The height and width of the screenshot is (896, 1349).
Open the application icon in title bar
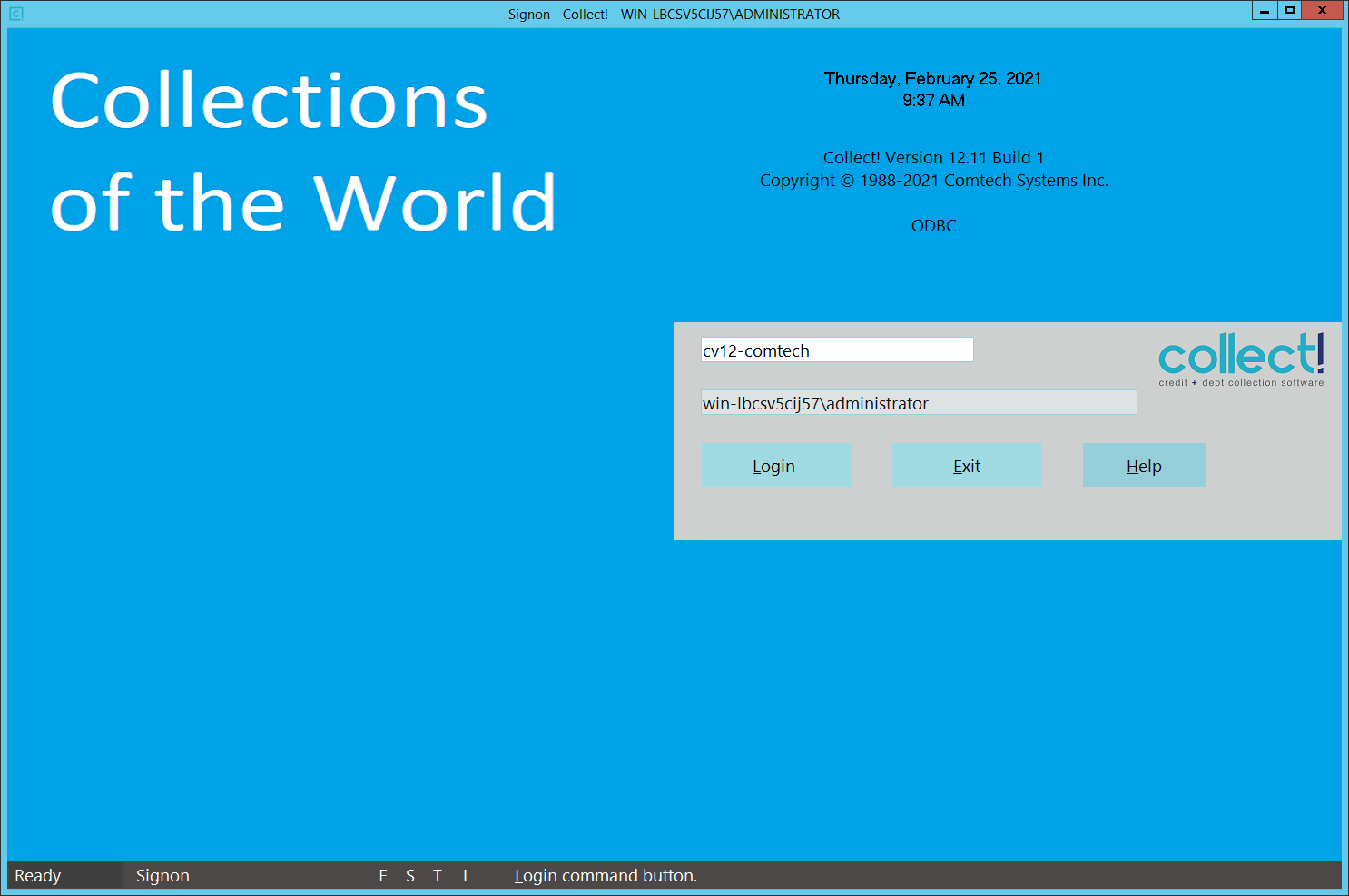[16, 14]
